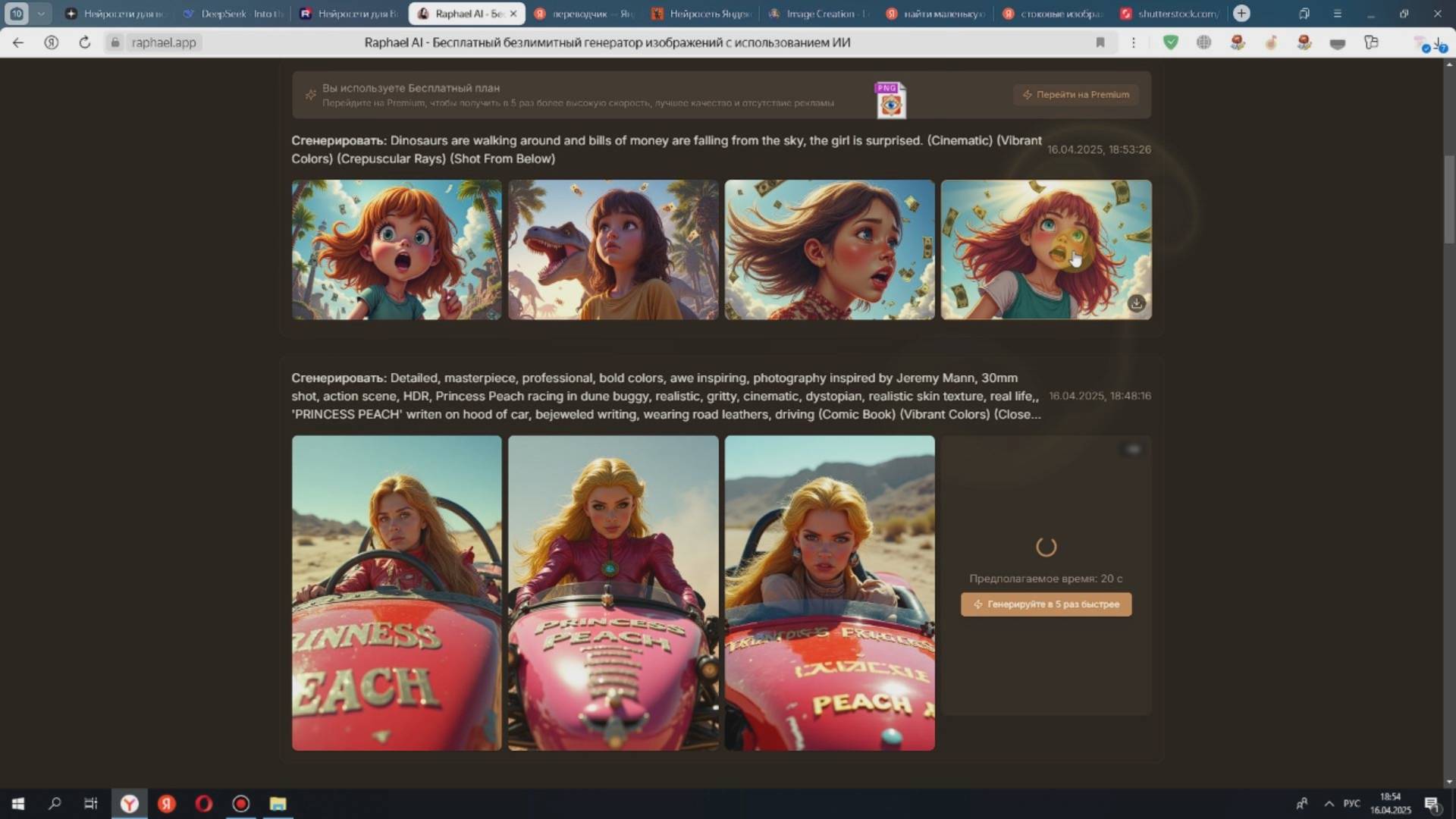Viewport: 1456px width, 819px height.
Task: Open Windows taskbar search
Action: point(55,804)
